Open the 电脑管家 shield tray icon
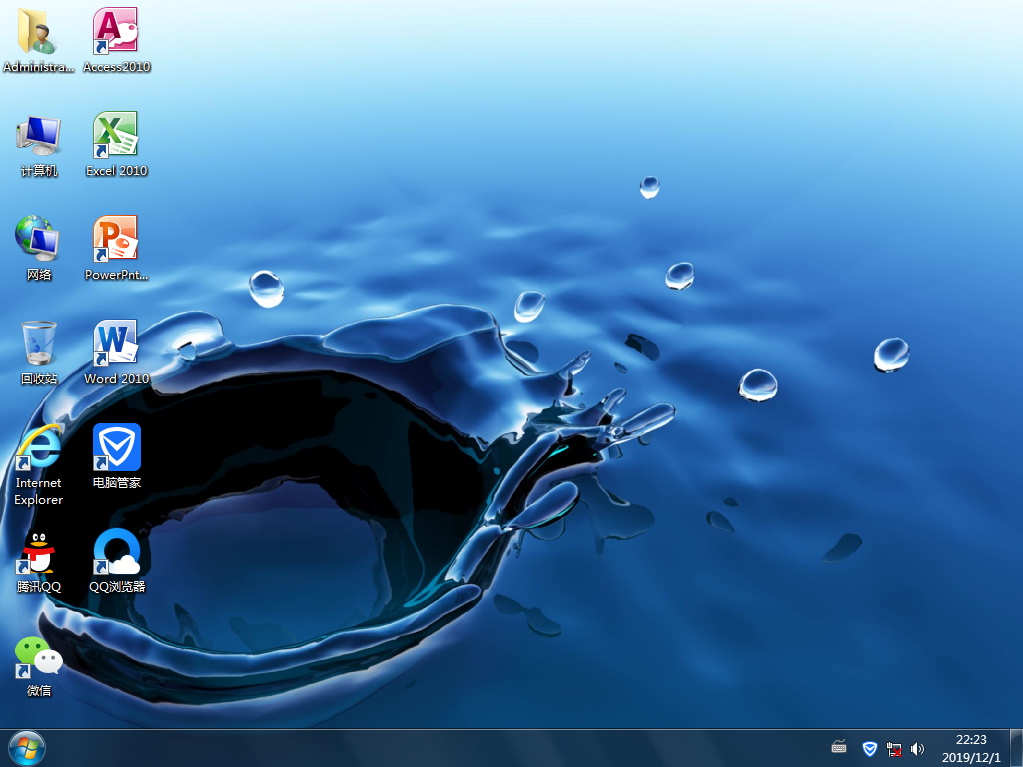The width and height of the screenshot is (1023, 767). [x=869, y=749]
